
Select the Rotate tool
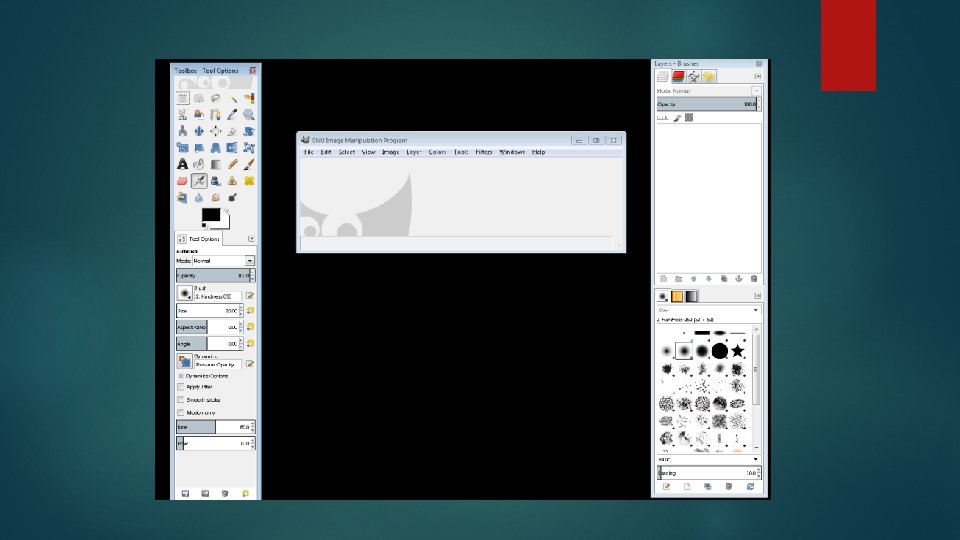click(x=249, y=131)
